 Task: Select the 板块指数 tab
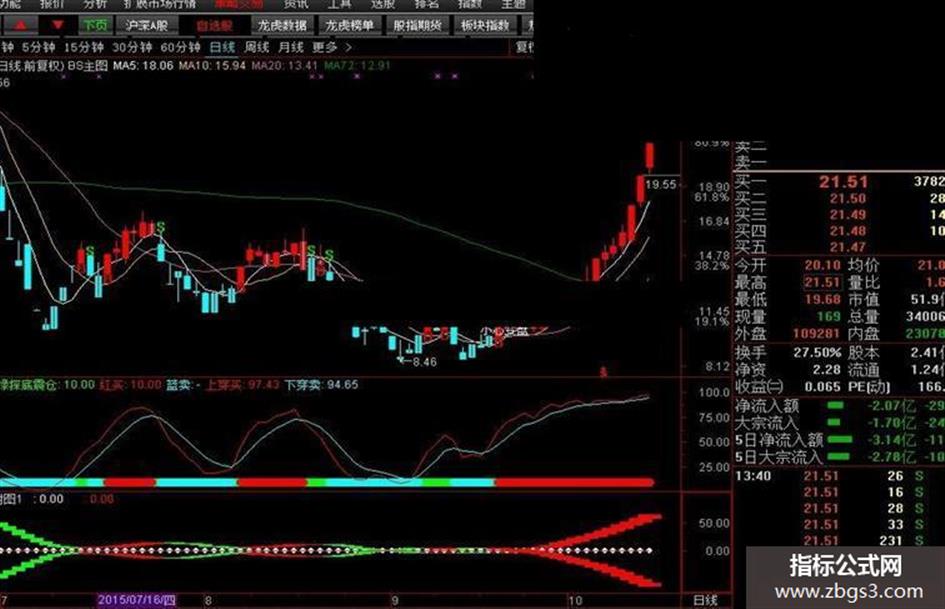click(x=485, y=25)
